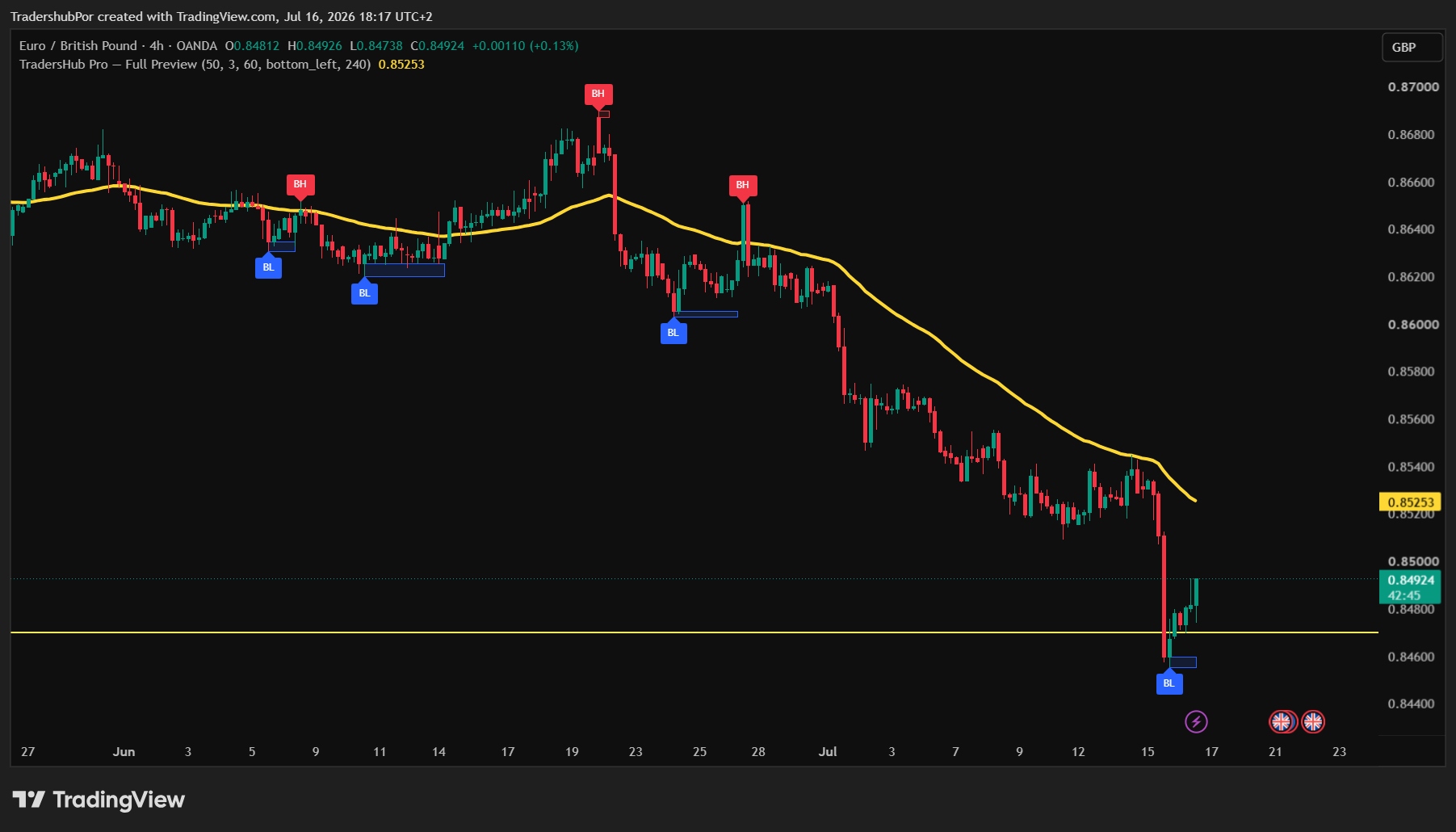The width and height of the screenshot is (1456, 832).
Task: Select the yellow 0.85253 price axis label
Action: (1410, 502)
